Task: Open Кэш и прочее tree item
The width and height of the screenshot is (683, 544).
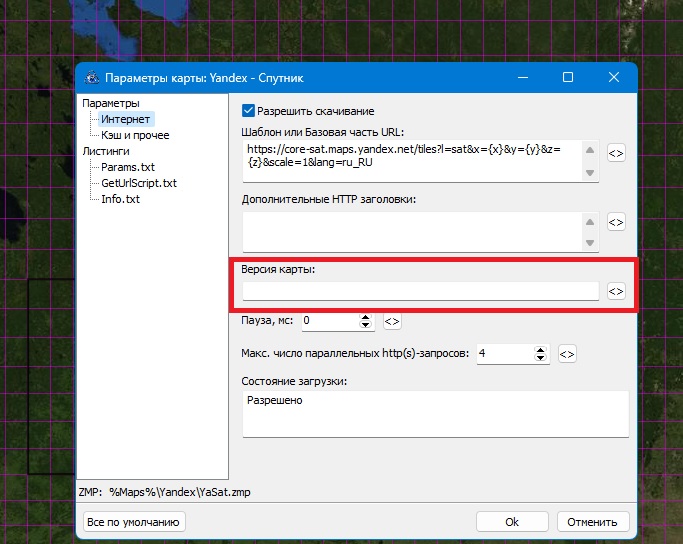Action: (135, 135)
